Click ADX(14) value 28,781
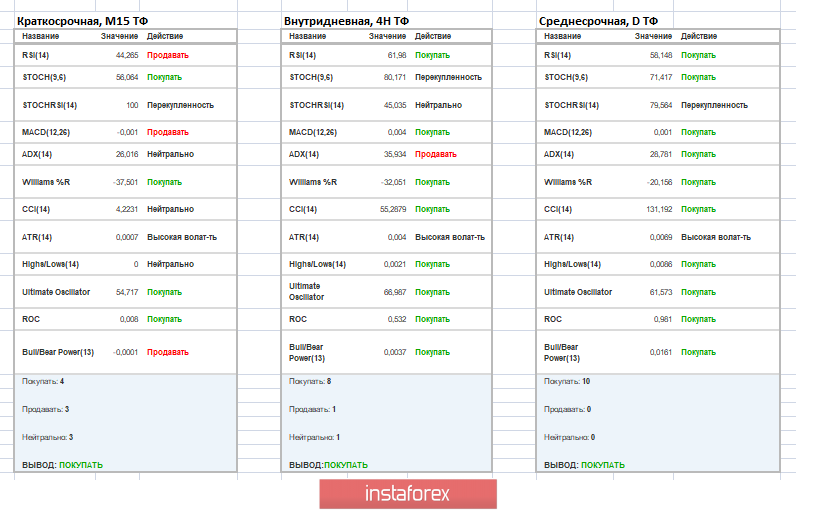The height and width of the screenshot is (510, 816). (x=661, y=154)
